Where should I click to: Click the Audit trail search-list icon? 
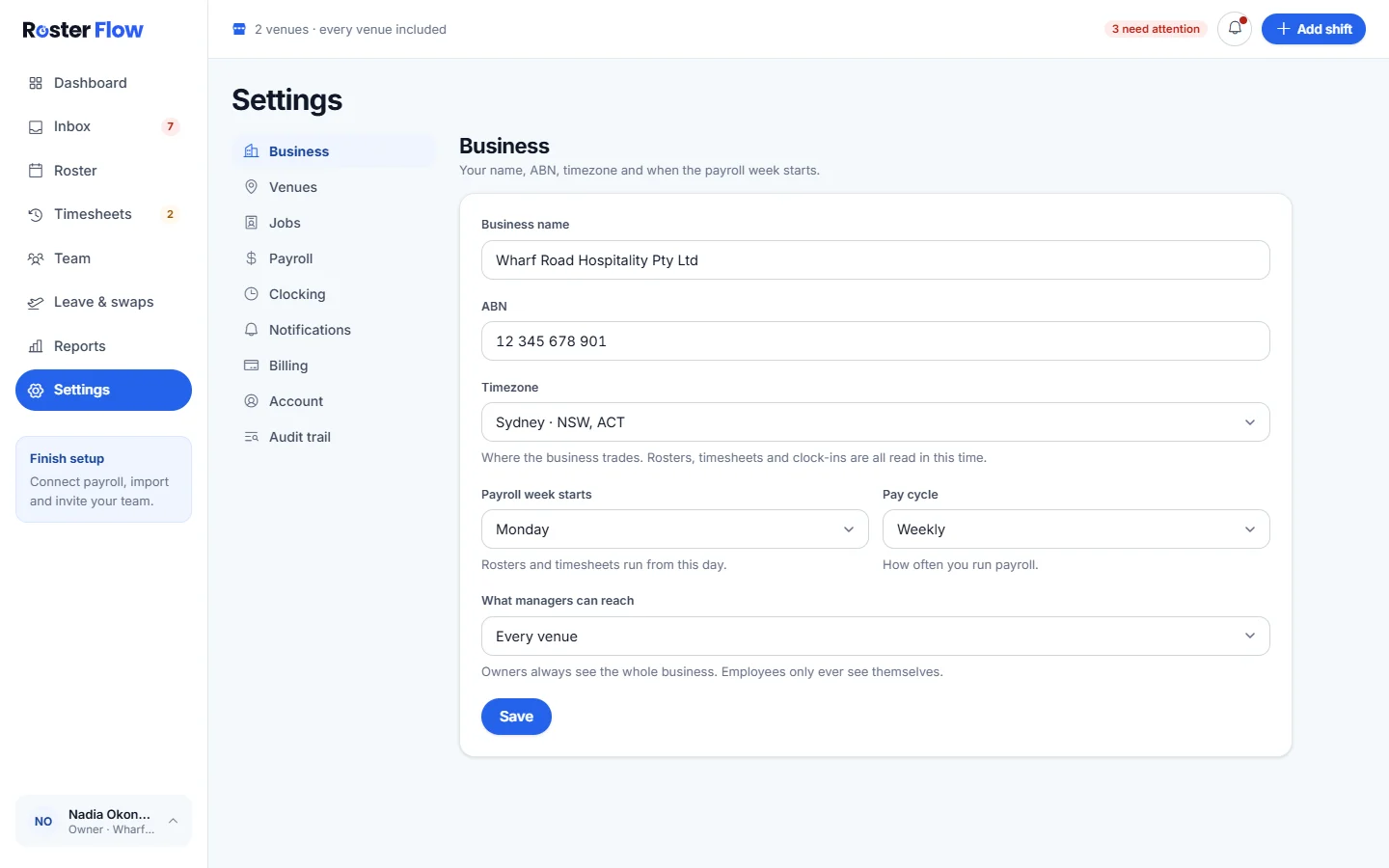251,437
